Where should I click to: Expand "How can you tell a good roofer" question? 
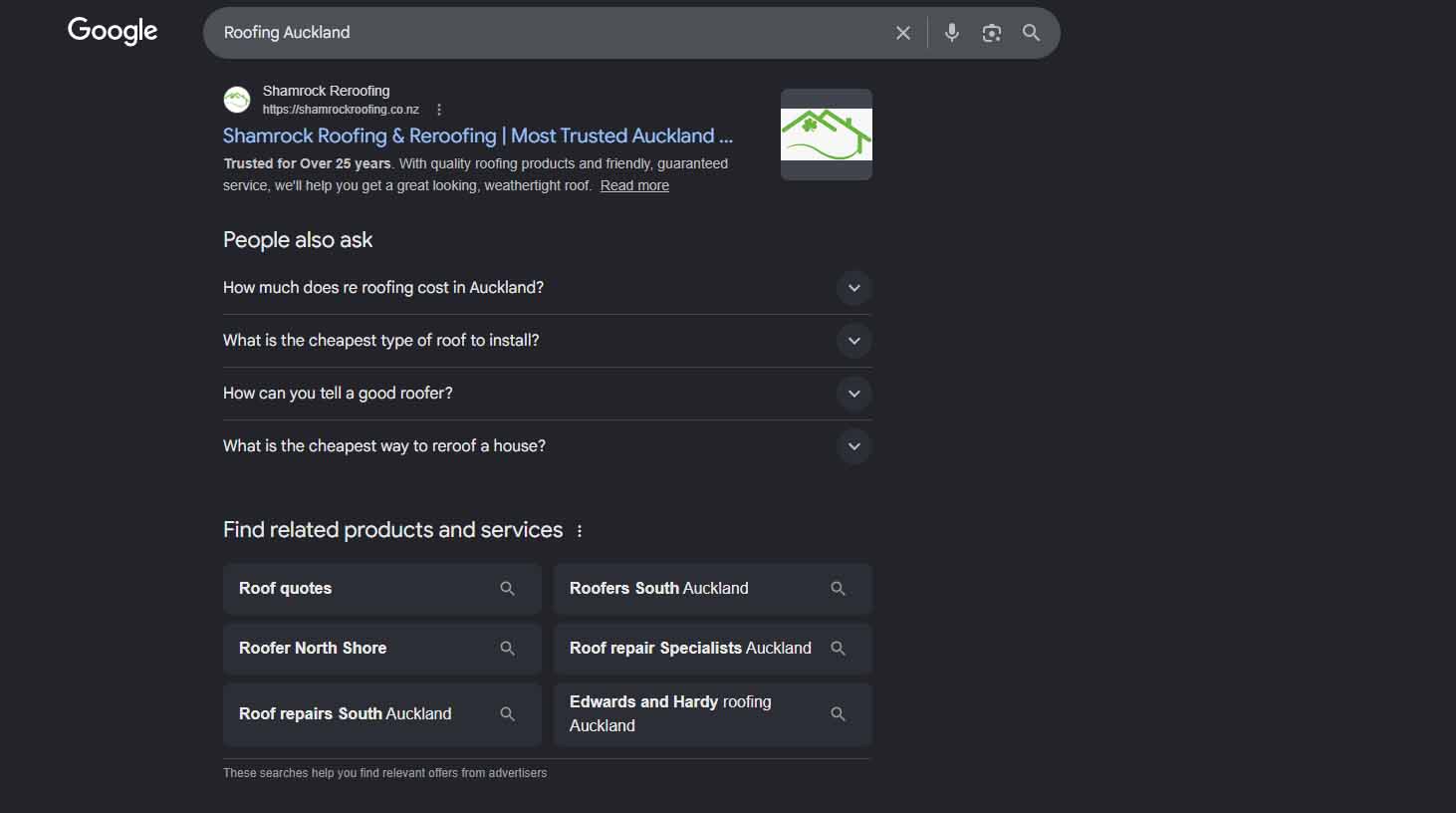coord(853,394)
